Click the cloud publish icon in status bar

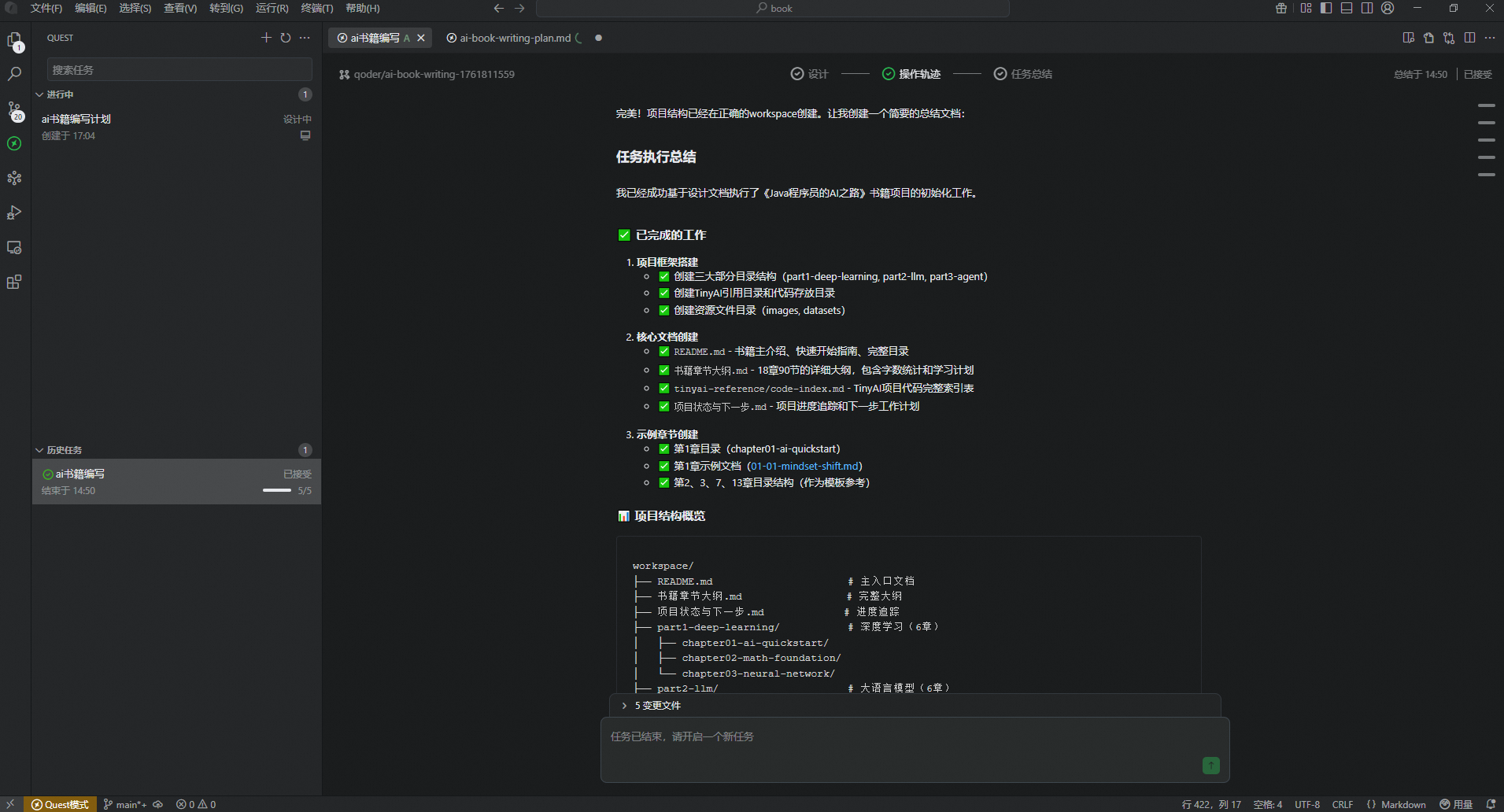tap(158, 804)
